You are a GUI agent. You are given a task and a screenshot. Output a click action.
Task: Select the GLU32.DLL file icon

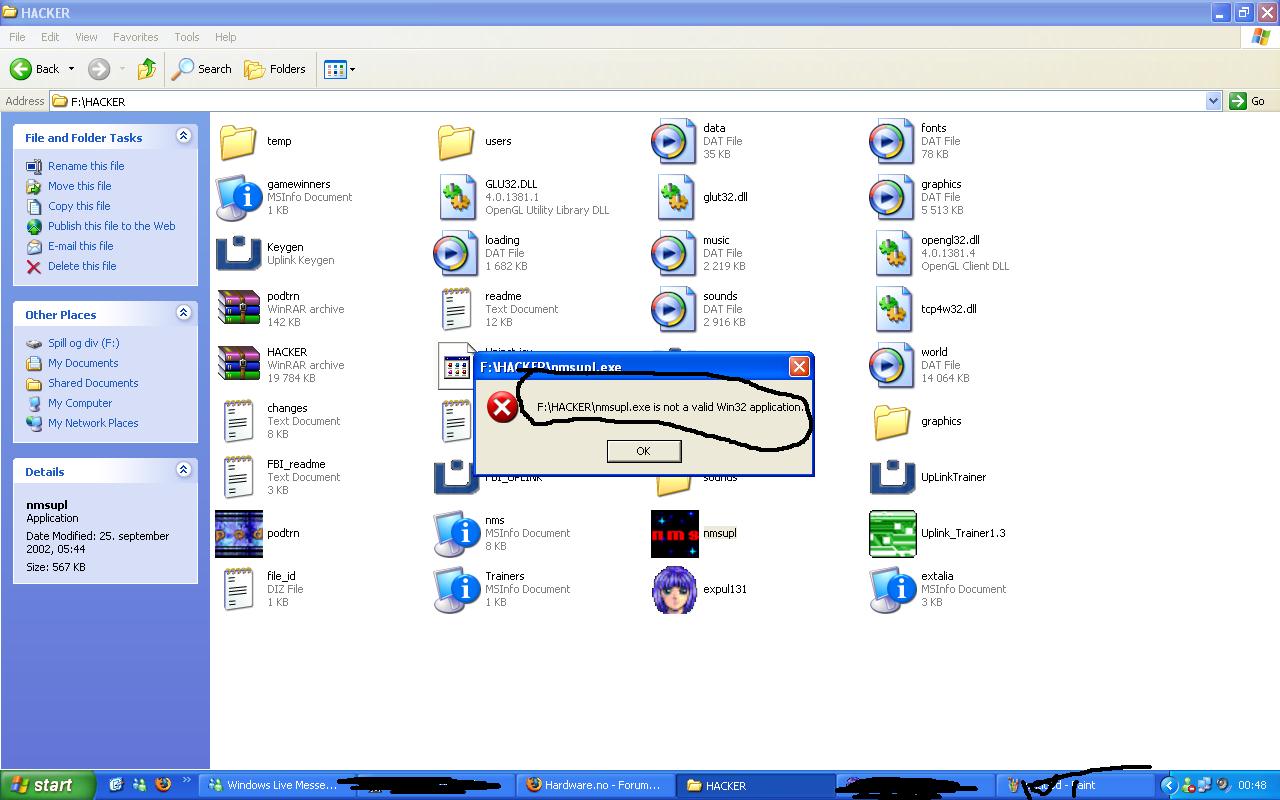pos(456,197)
